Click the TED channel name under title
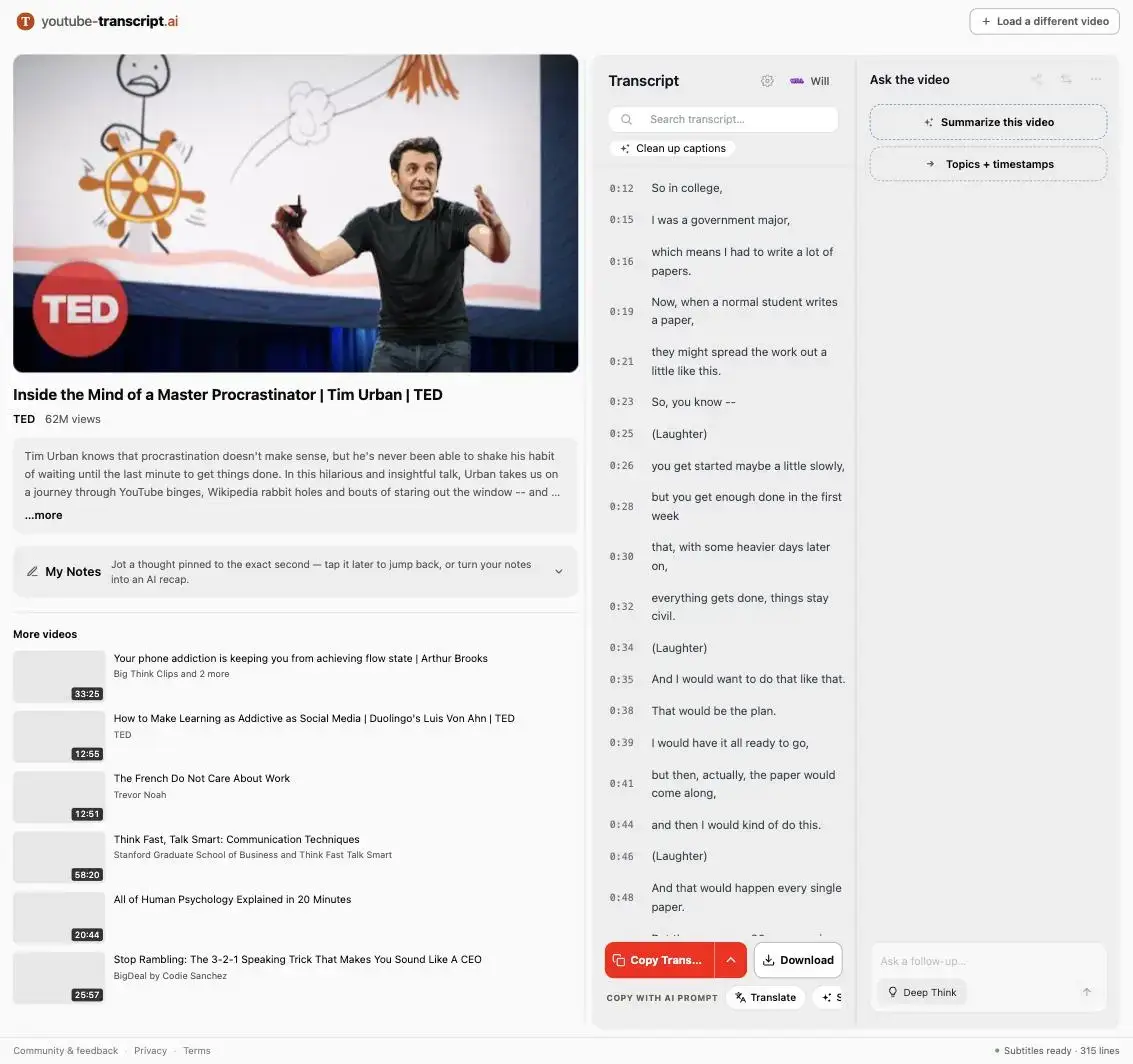Image resolution: width=1133 pixels, height=1064 pixels. pyautogui.click(x=24, y=419)
